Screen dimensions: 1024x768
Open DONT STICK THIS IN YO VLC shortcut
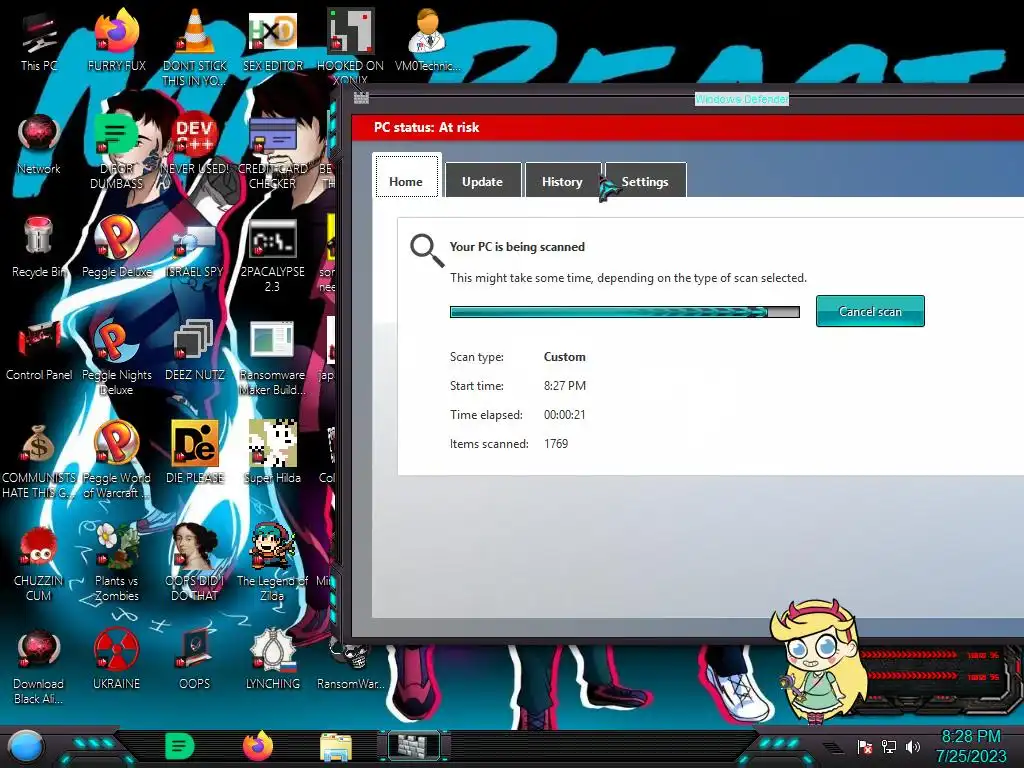pos(195,47)
